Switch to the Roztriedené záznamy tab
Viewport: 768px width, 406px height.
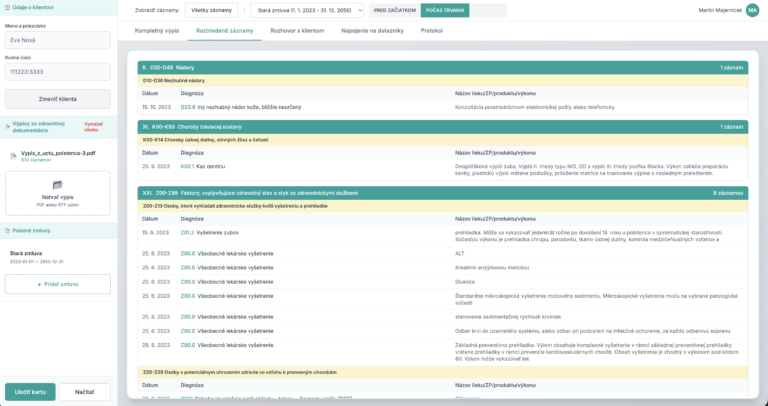[x=225, y=30]
